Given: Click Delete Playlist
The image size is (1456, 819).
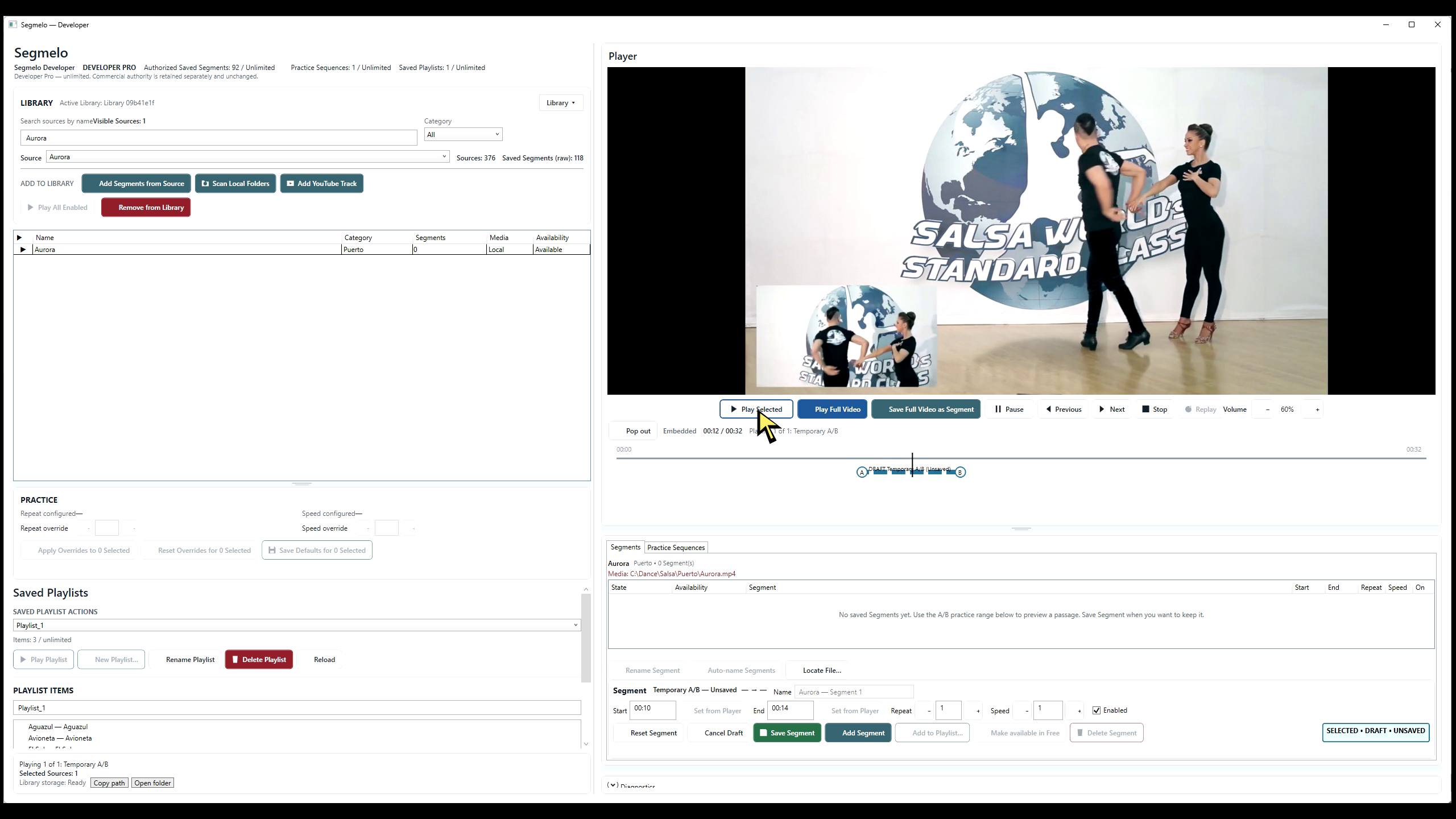Looking at the screenshot, I should click(259, 659).
